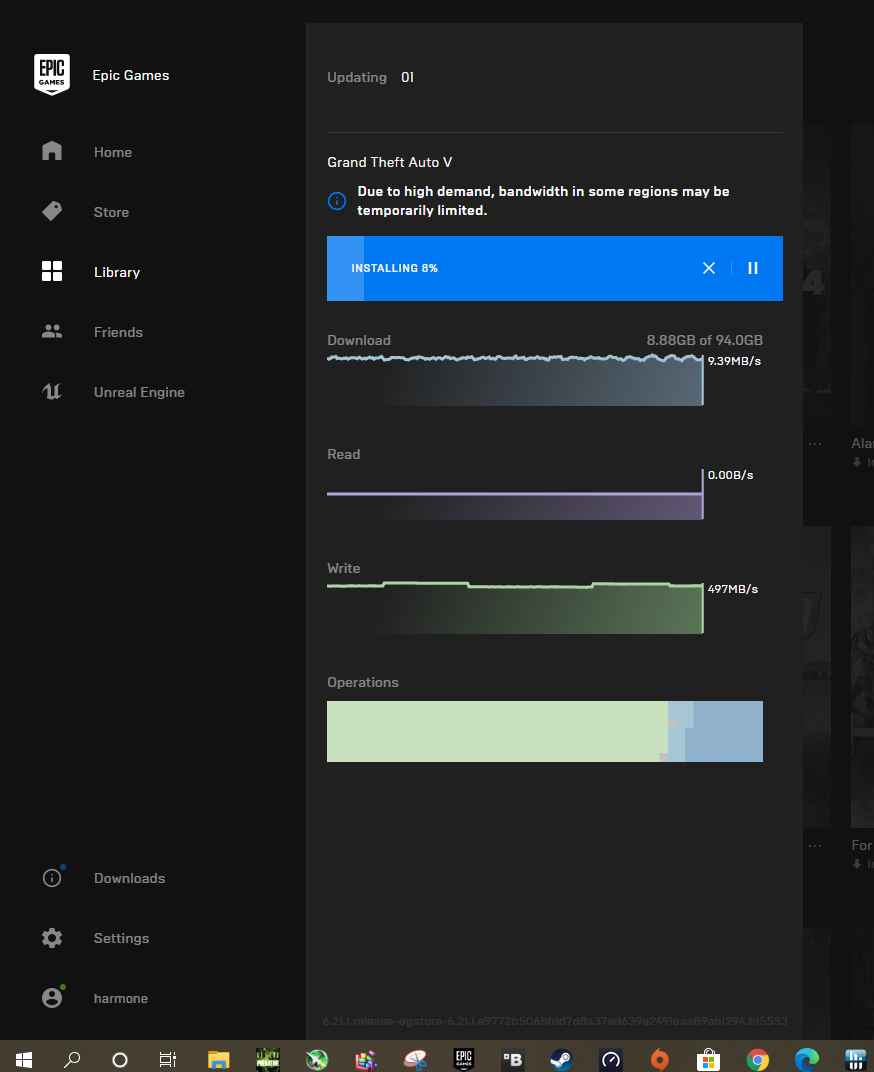
Task: Open Downloads from the sidebar menu
Action: click(x=130, y=879)
